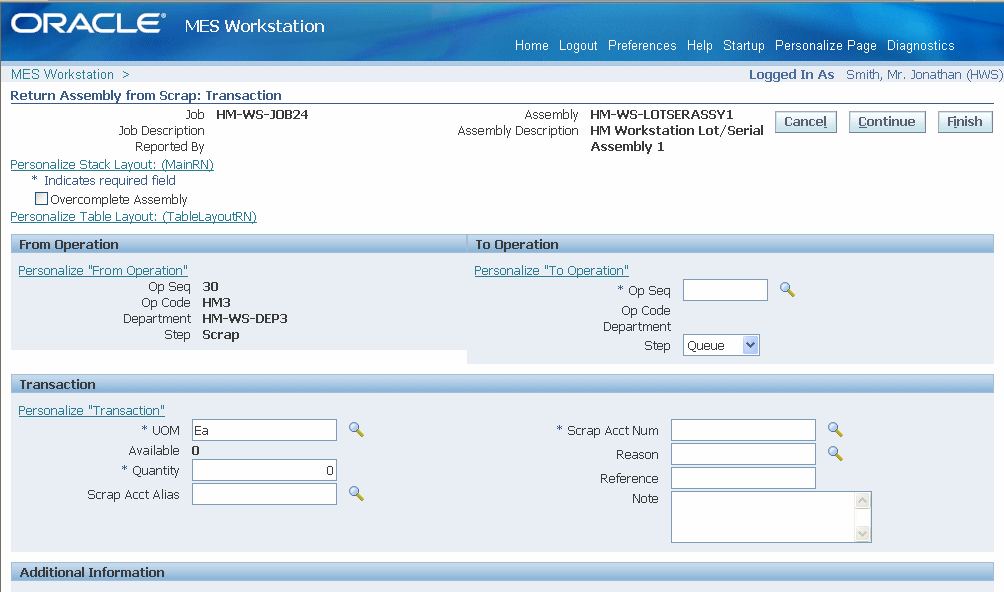The image size is (1004, 592).
Task: Click the Transaction section header
Action: pyautogui.click(x=502, y=384)
